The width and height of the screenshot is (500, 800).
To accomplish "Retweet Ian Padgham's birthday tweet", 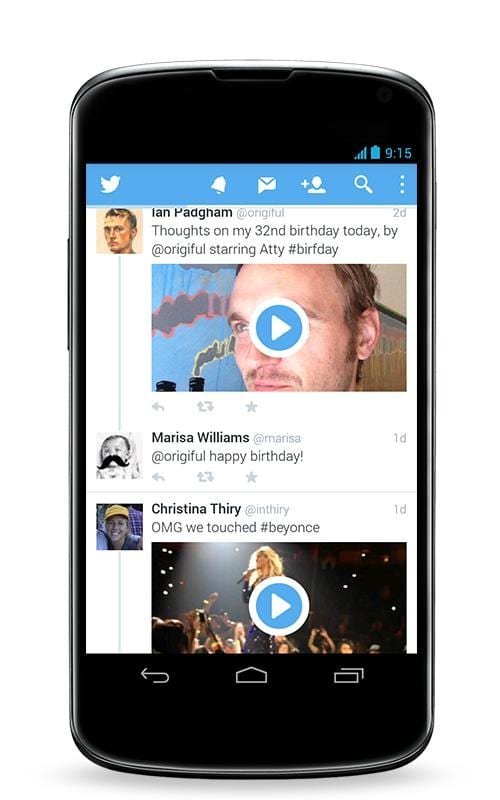I will click(x=205, y=407).
